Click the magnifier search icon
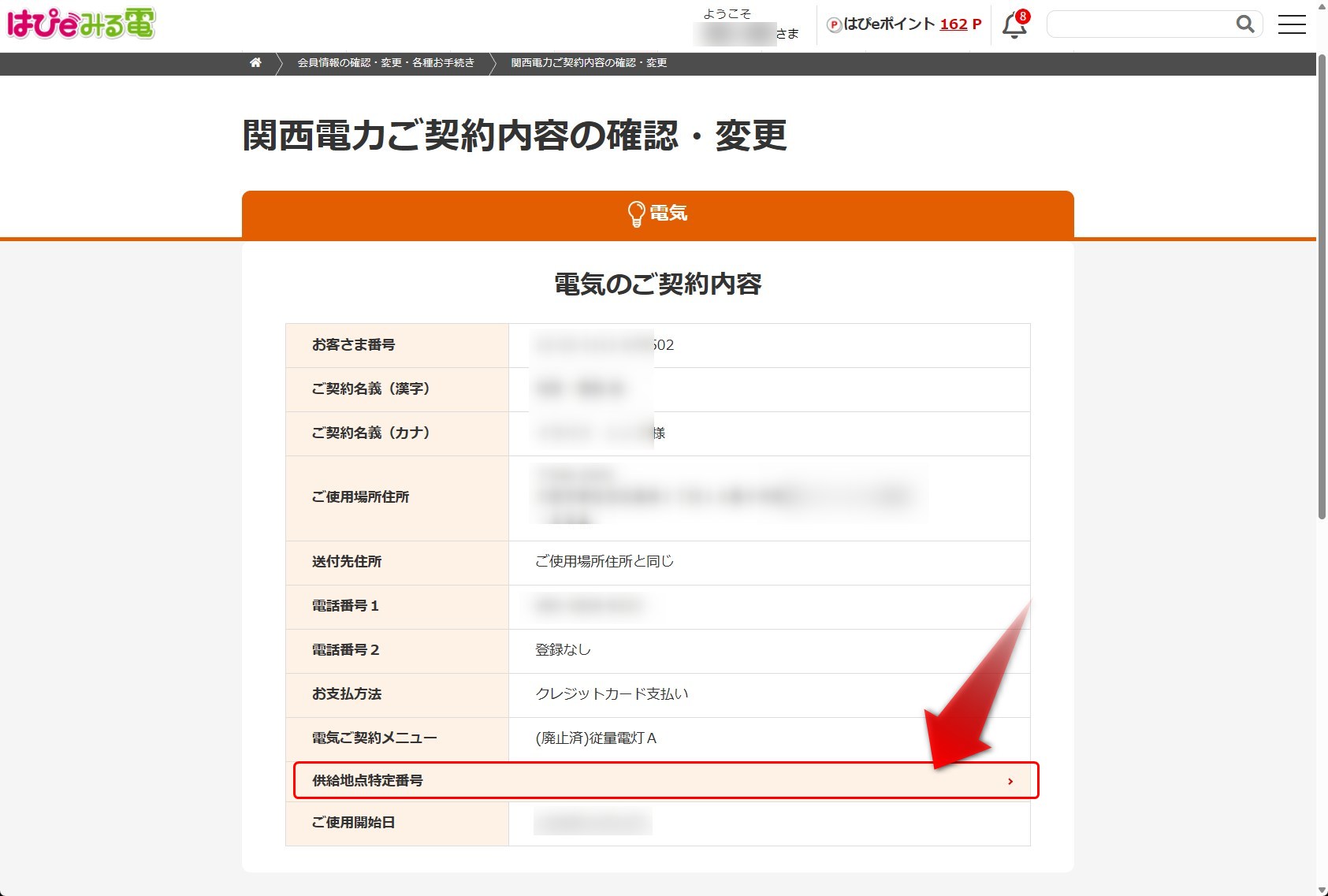 (x=1244, y=24)
